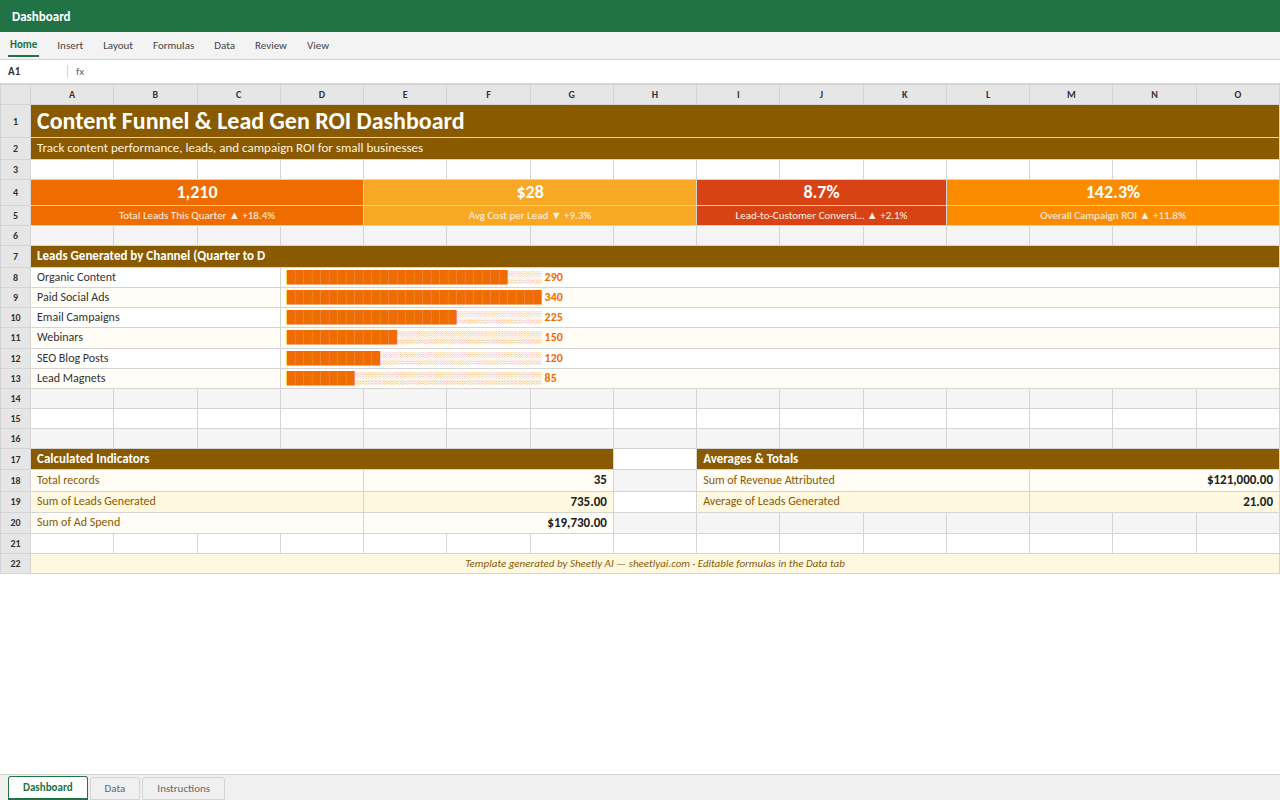
Task: Select column O header
Action: point(1238,94)
